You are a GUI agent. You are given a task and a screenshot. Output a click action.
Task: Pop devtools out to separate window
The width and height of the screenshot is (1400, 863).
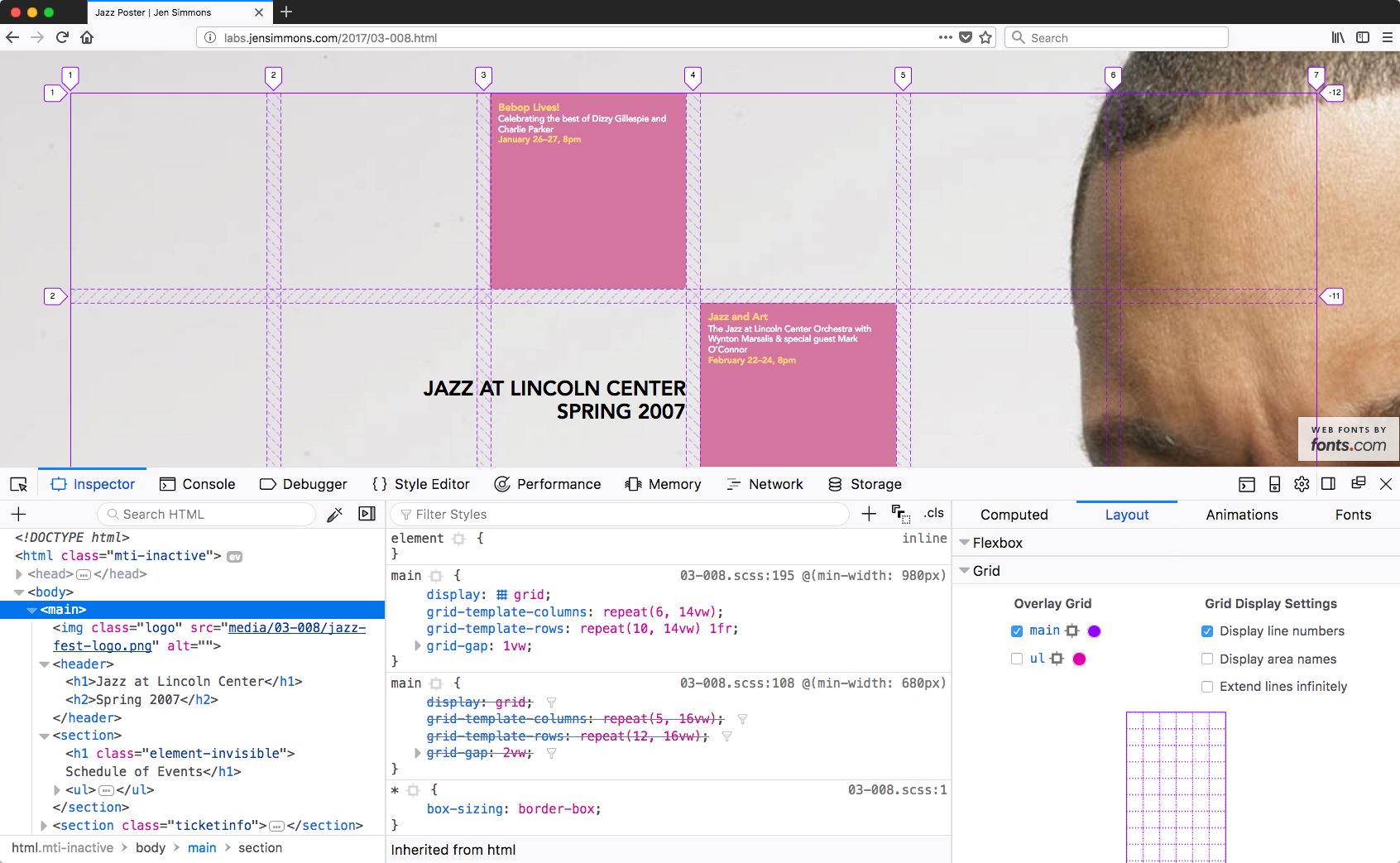click(x=1358, y=483)
